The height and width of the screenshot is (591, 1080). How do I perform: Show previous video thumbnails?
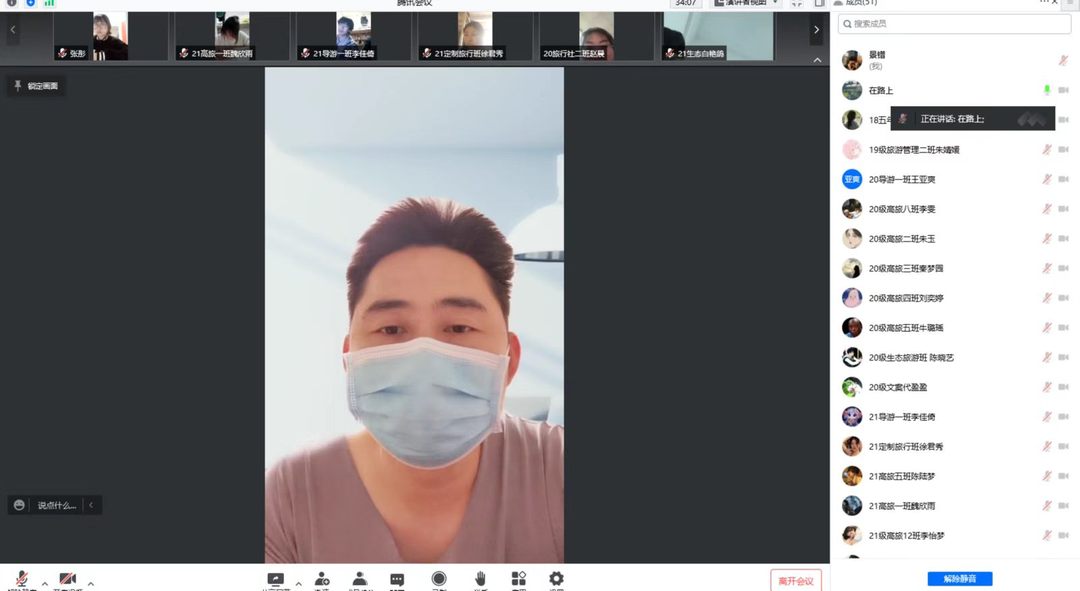tap(12, 30)
